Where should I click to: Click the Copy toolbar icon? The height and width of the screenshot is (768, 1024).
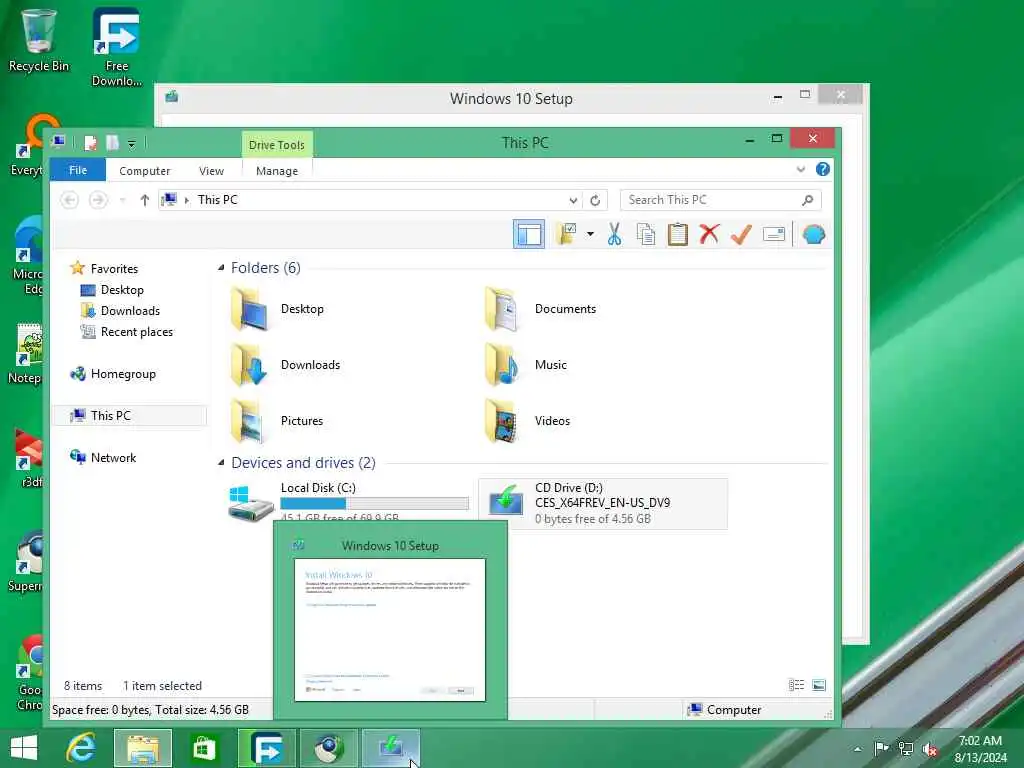pos(646,234)
